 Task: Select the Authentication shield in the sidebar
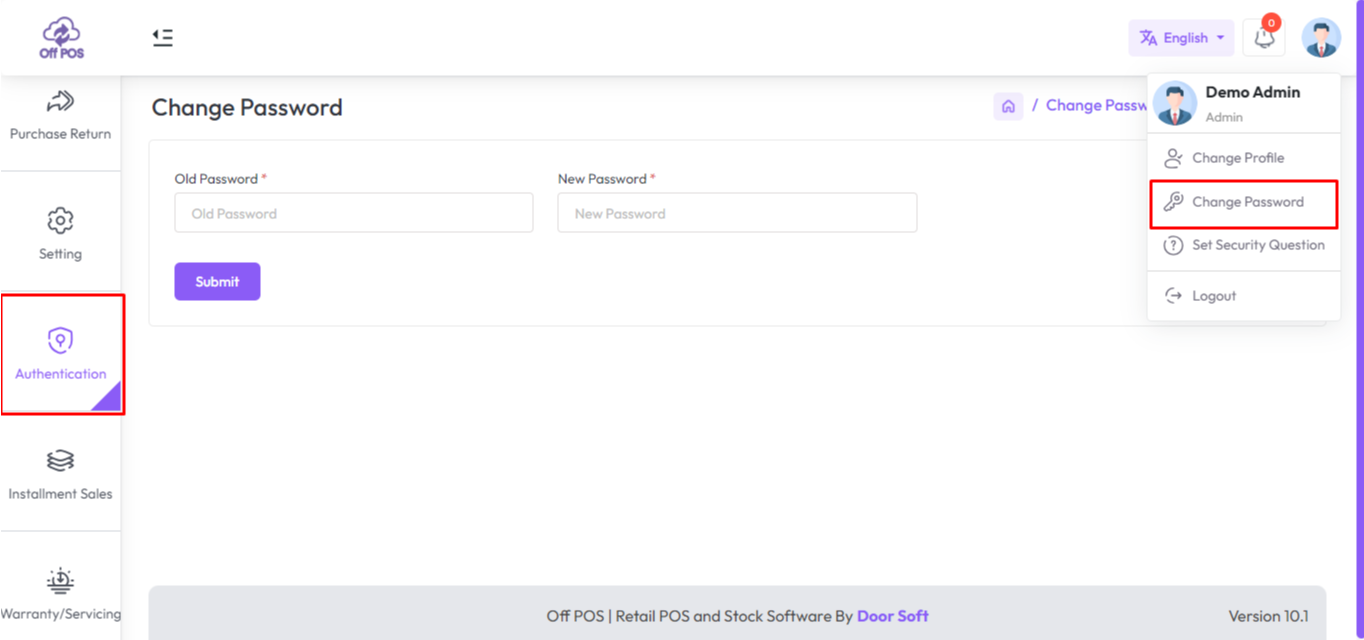pos(60,354)
